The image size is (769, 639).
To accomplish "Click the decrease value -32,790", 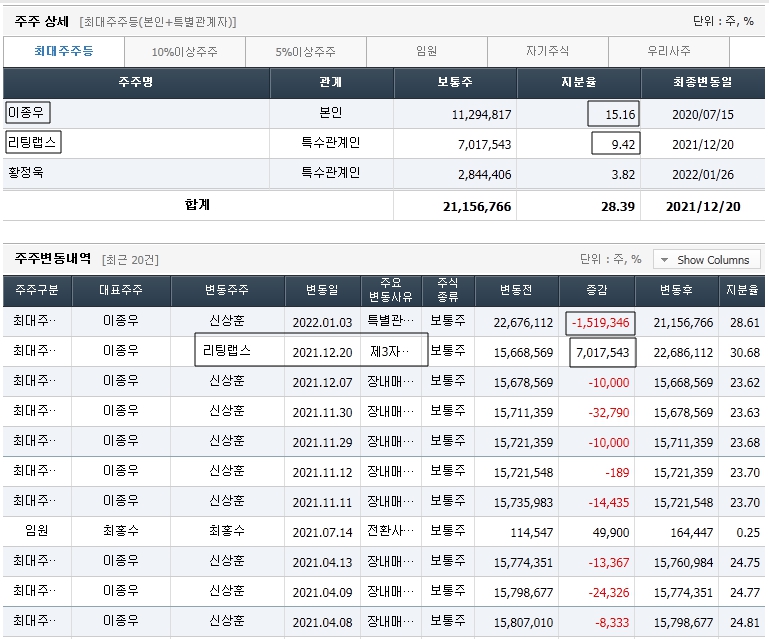I will [609, 412].
